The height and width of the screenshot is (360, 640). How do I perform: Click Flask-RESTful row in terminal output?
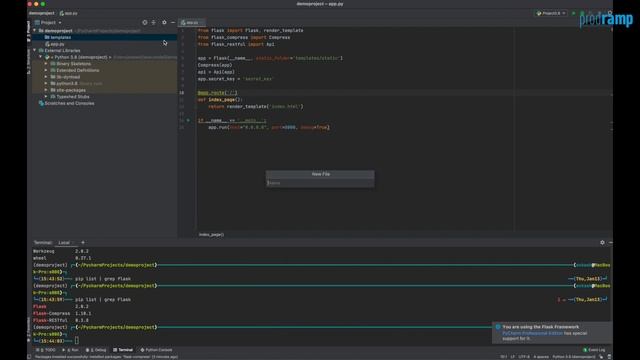(61, 320)
